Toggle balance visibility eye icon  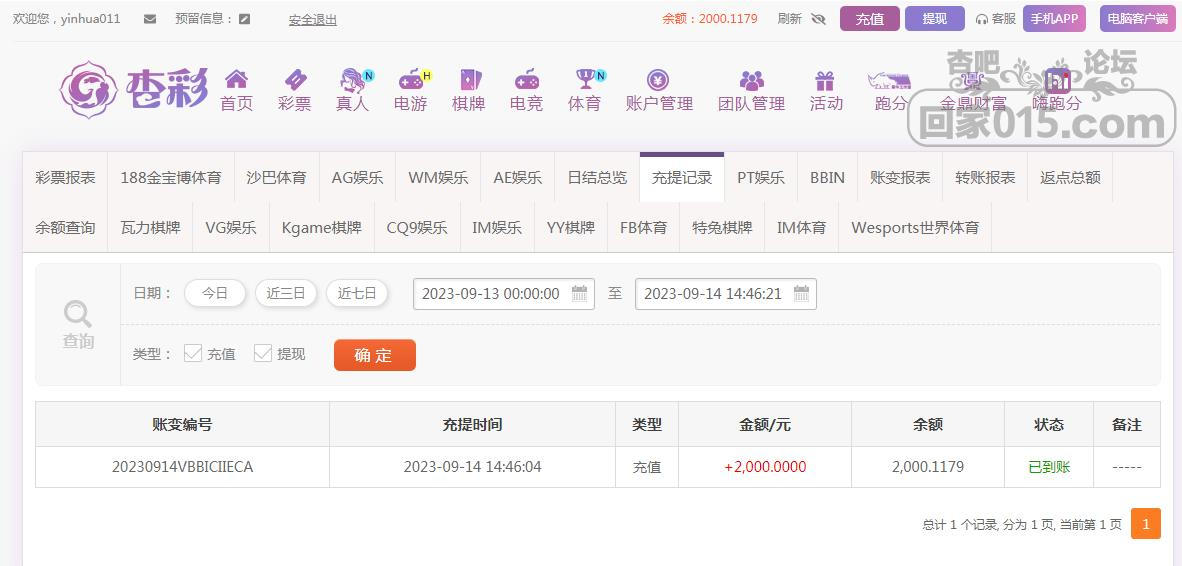click(x=819, y=19)
